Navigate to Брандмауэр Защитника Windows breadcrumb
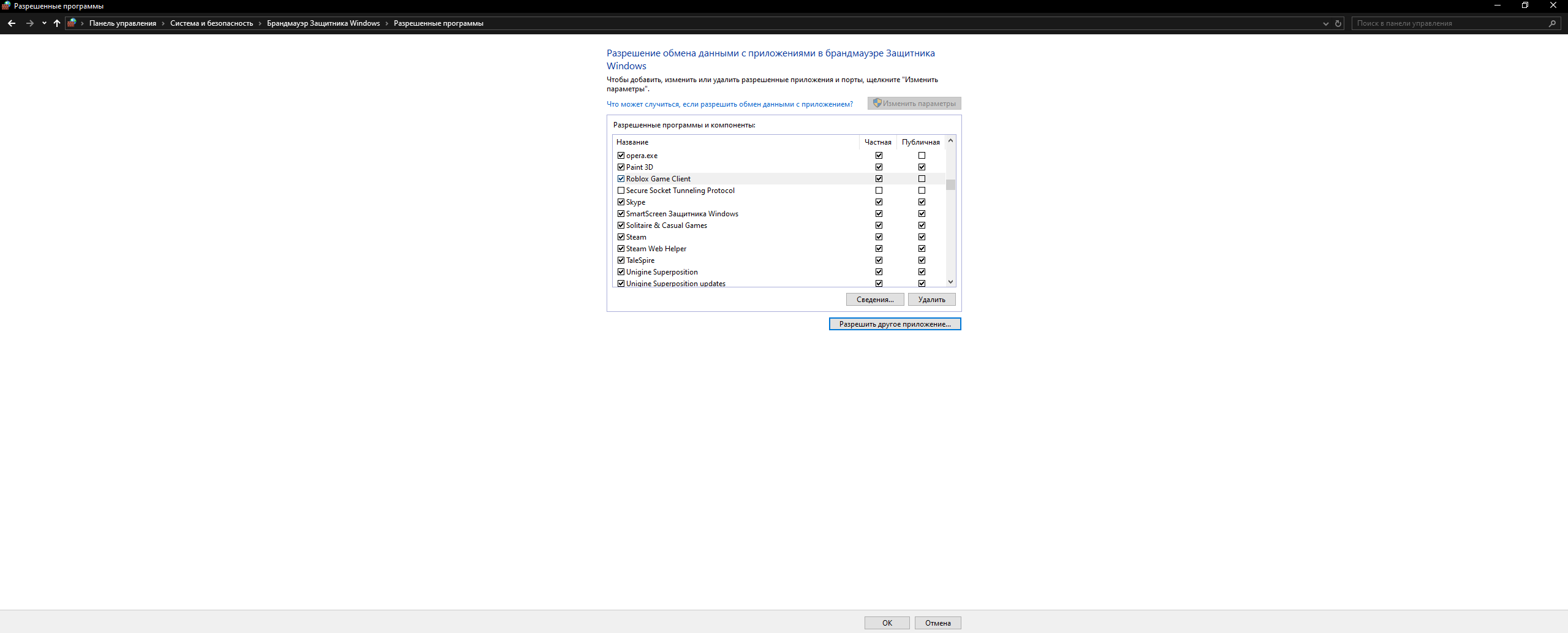Image resolution: width=1568 pixels, height=633 pixels. coord(324,23)
